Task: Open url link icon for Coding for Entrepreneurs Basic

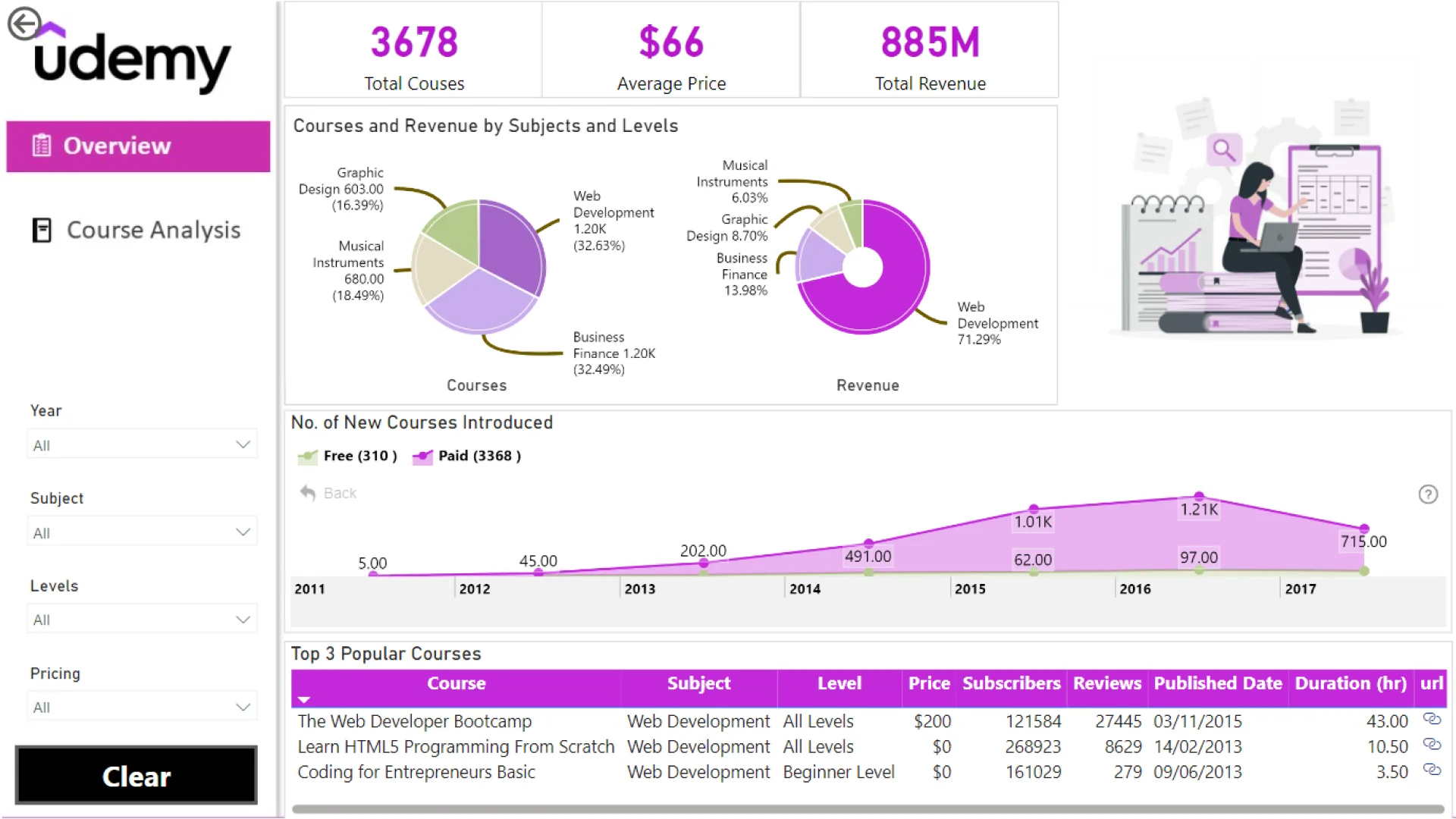Action: (x=1432, y=770)
